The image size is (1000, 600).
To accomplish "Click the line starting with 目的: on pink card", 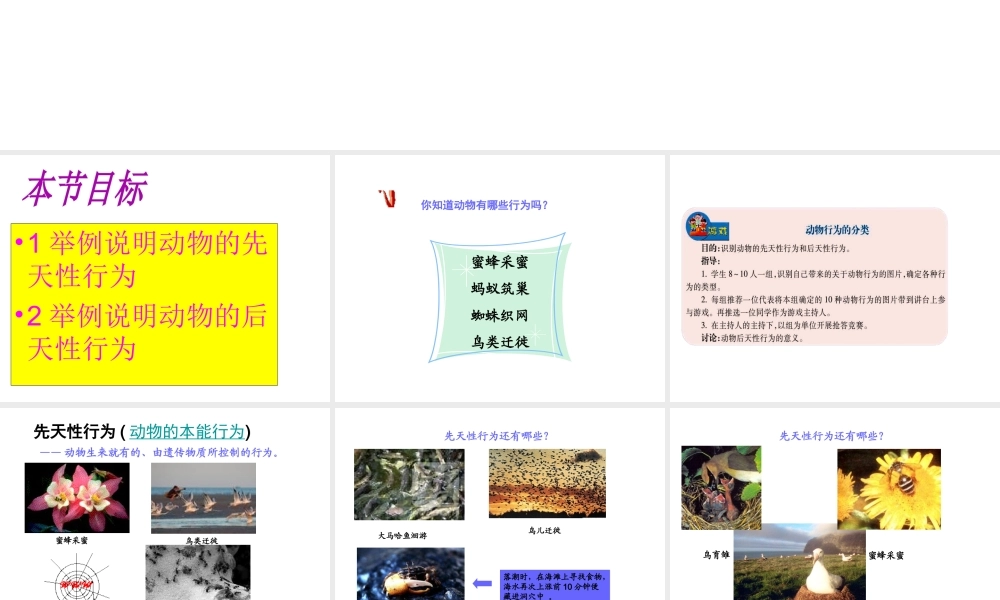I will tap(776, 248).
